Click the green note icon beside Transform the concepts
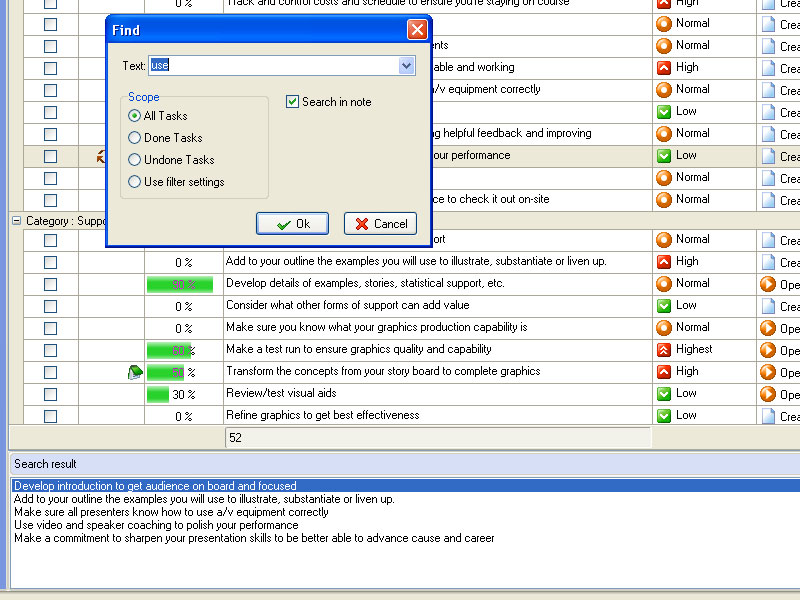The image size is (800, 600). (135, 372)
